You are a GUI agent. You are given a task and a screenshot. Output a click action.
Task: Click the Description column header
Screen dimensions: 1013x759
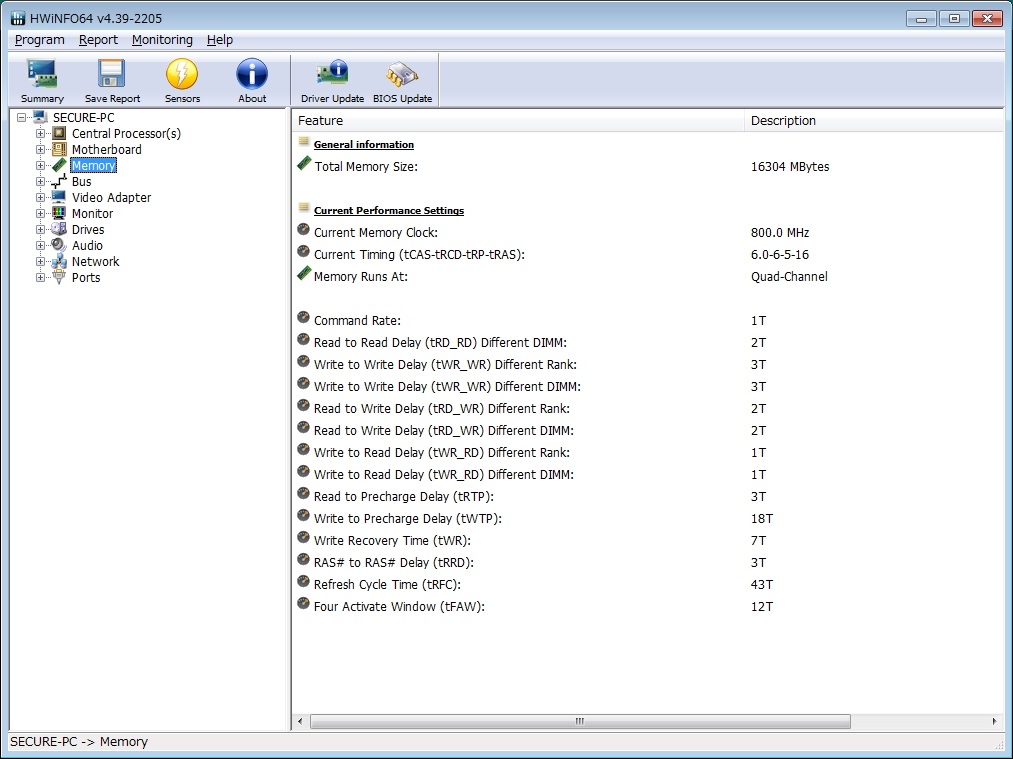(873, 121)
